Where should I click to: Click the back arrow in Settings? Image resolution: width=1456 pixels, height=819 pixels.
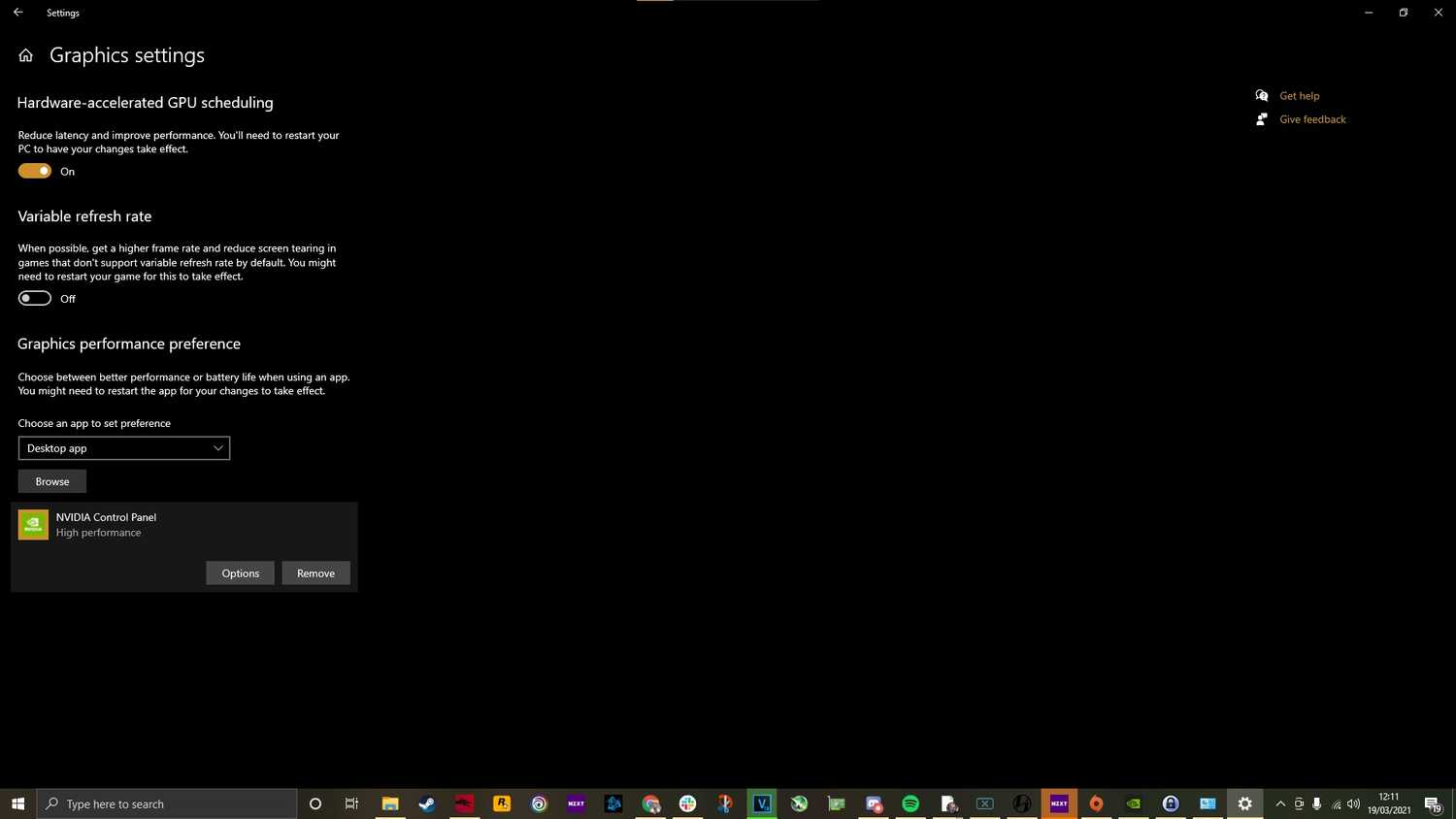(17, 13)
